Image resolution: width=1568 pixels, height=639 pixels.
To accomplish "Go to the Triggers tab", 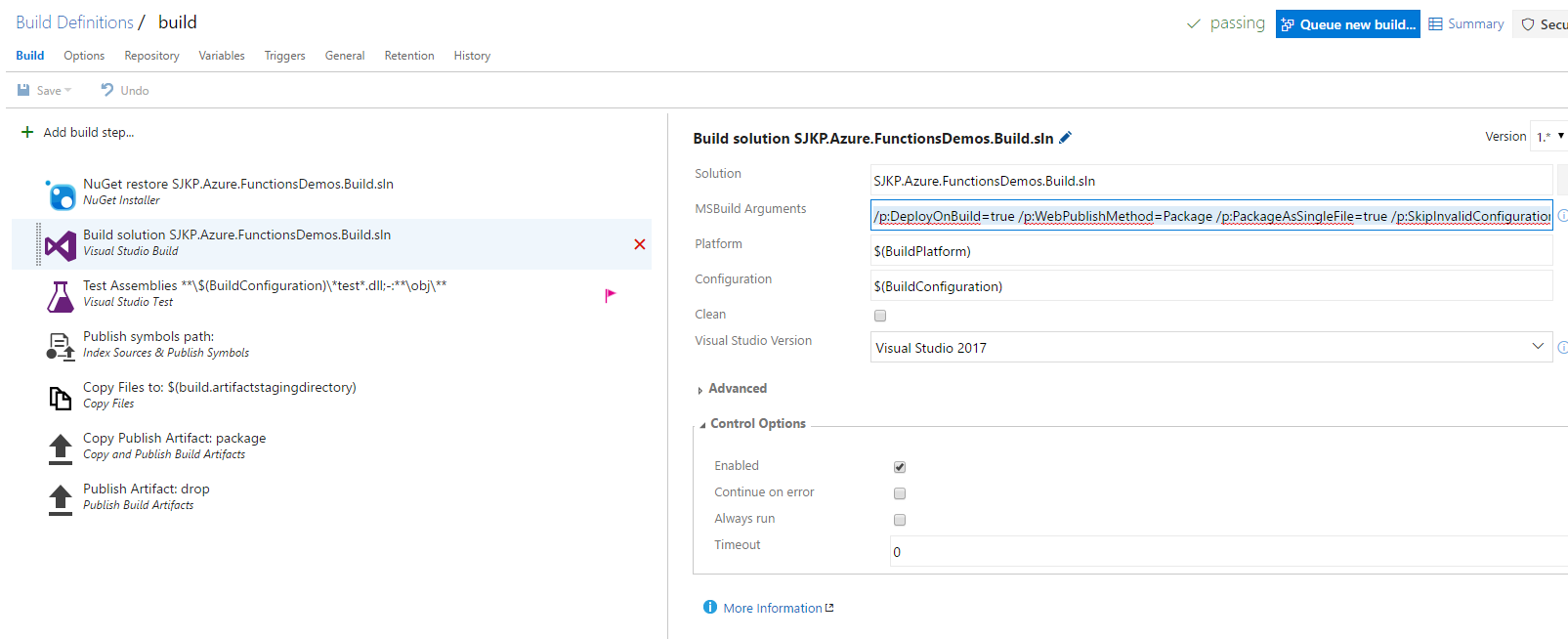I will [284, 56].
